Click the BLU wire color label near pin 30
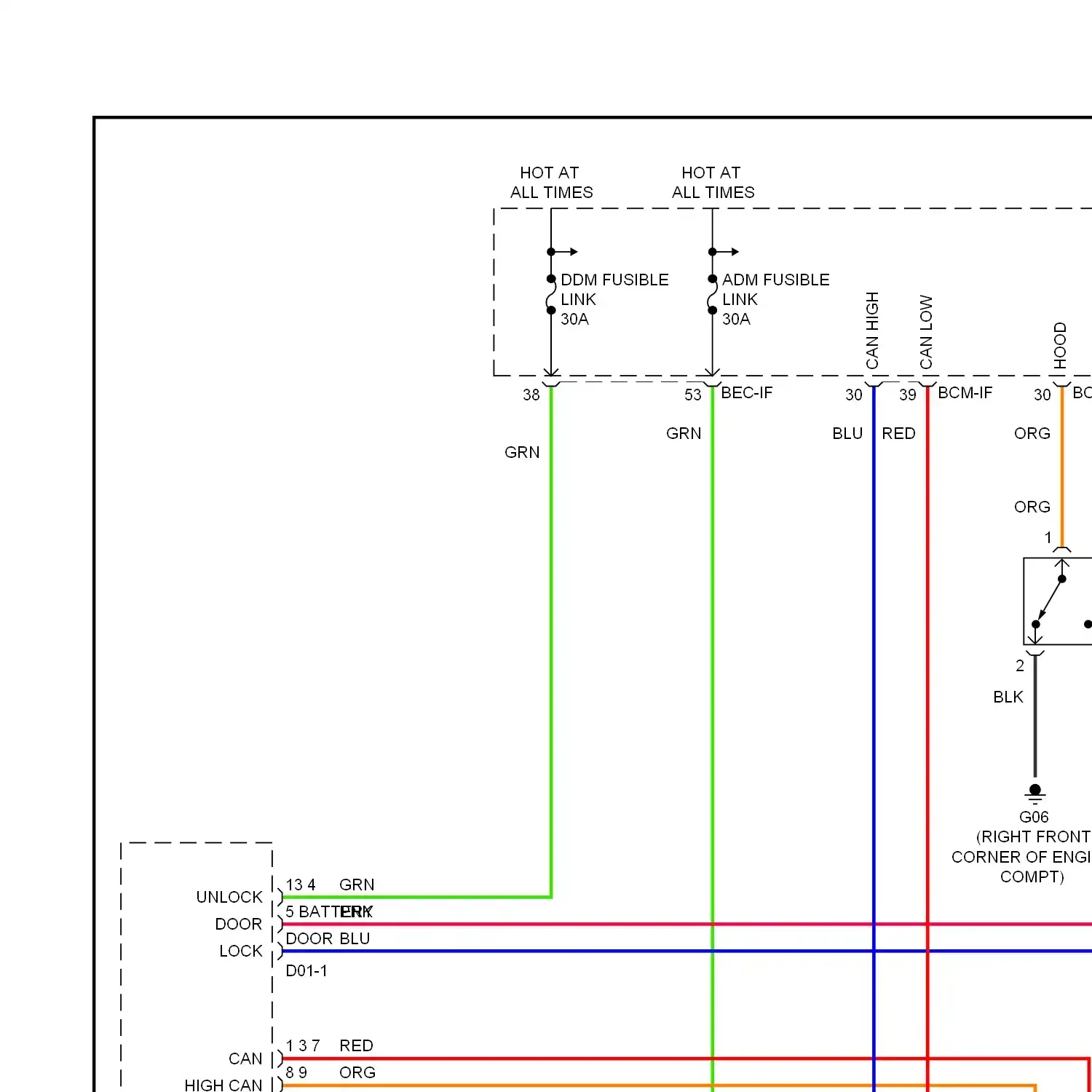This screenshot has height=1092, width=1092. pyautogui.click(x=847, y=433)
